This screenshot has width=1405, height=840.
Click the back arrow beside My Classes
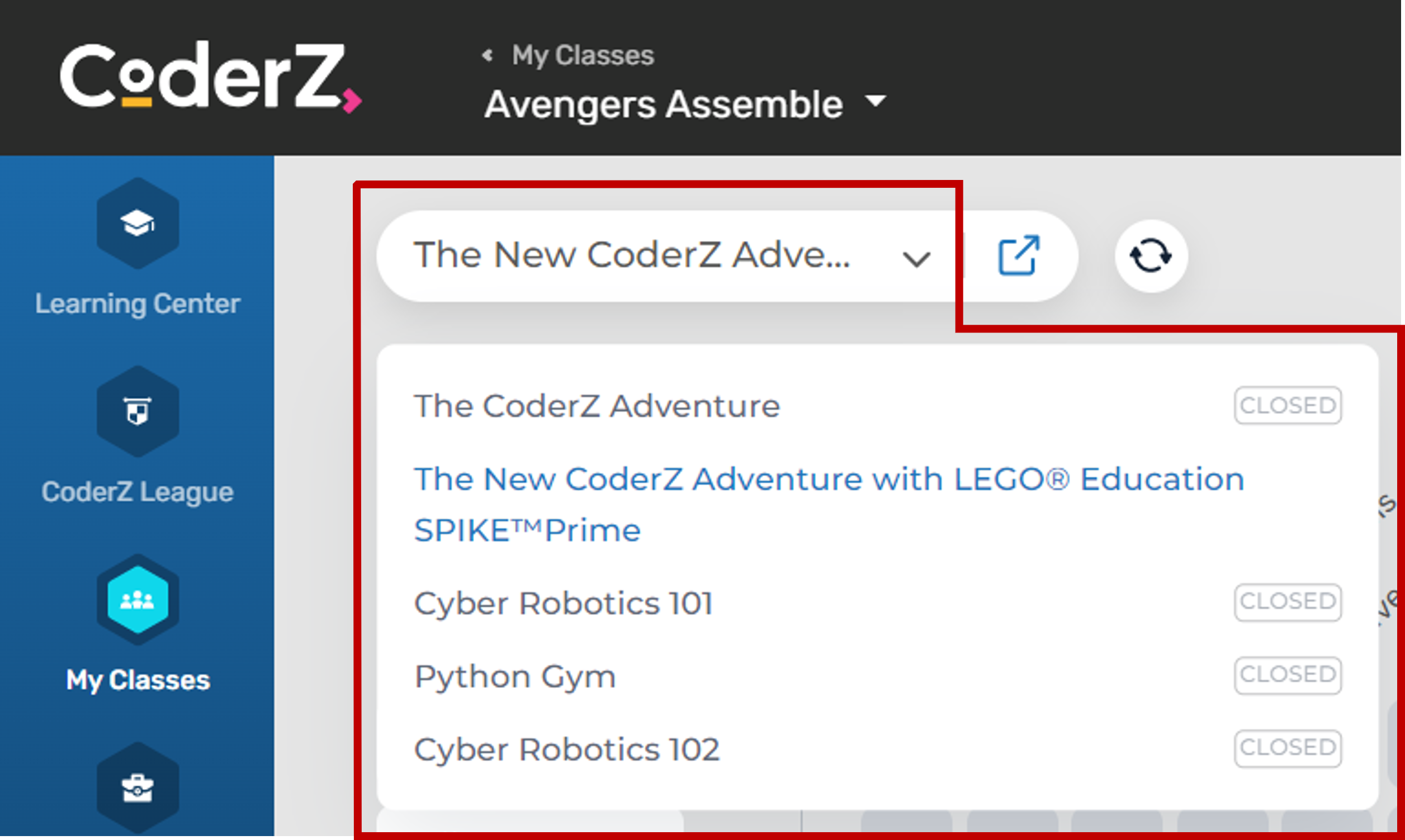pos(488,55)
